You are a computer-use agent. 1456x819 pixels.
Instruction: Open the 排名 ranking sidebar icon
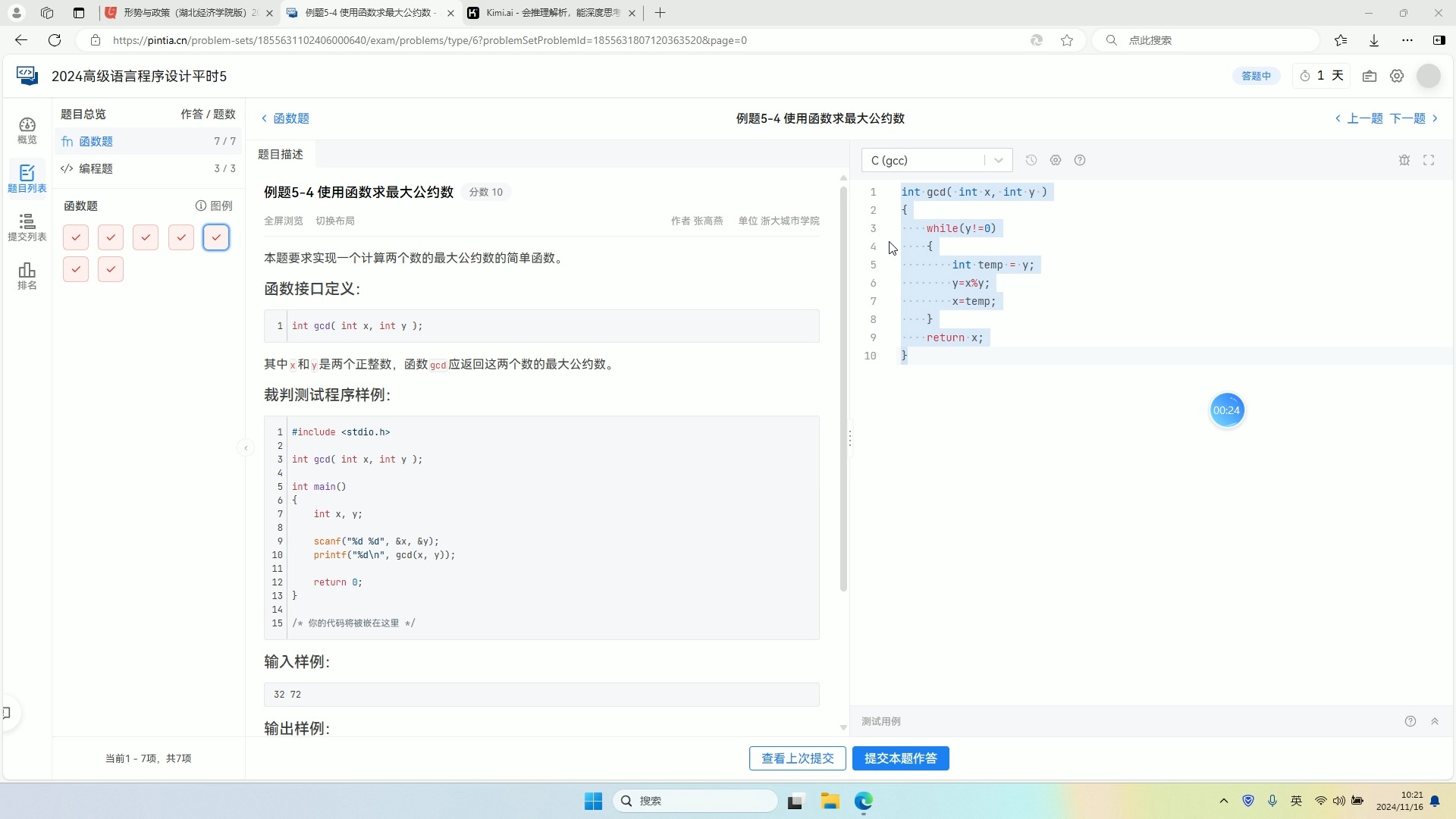27,276
